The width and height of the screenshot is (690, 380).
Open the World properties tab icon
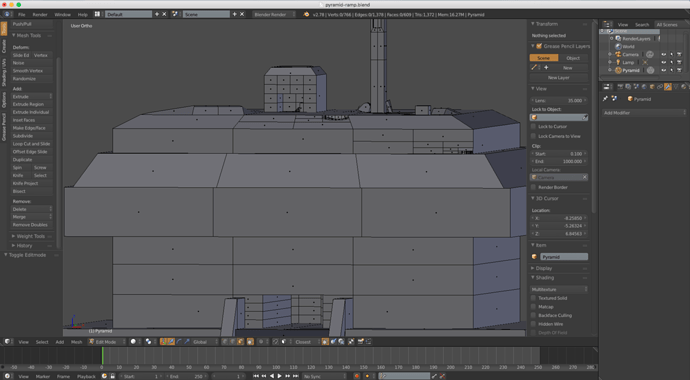pyautogui.click(x=644, y=87)
